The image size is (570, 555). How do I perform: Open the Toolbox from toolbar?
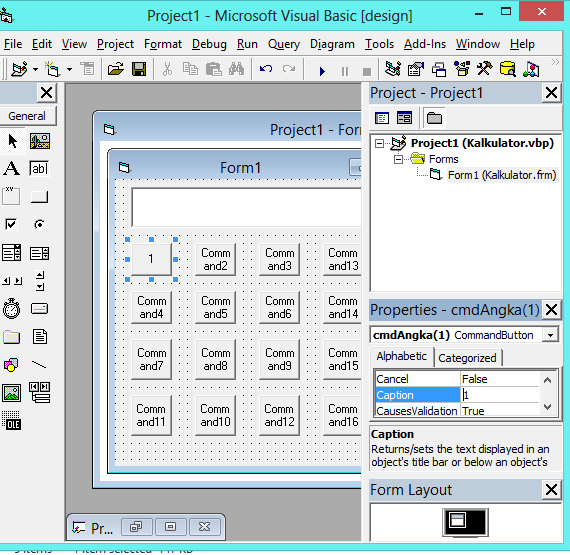point(485,69)
